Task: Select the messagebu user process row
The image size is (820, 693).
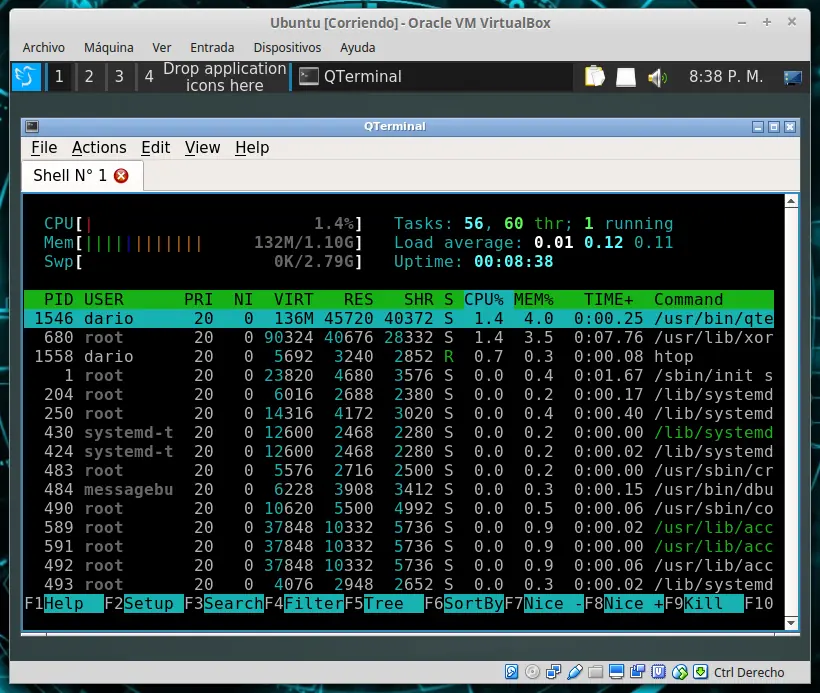Action: 399,490
